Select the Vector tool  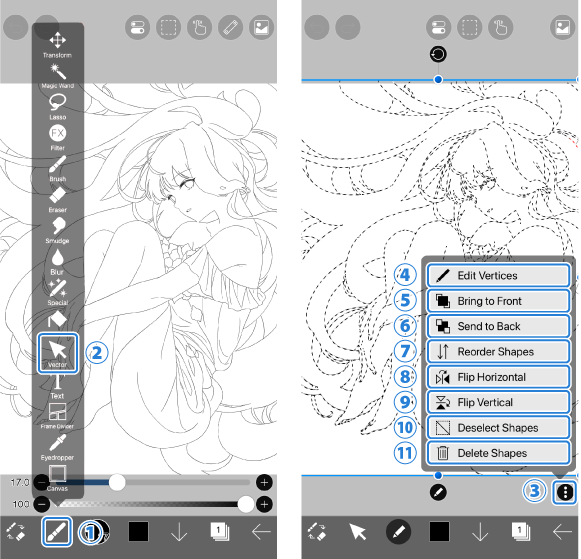point(57,353)
